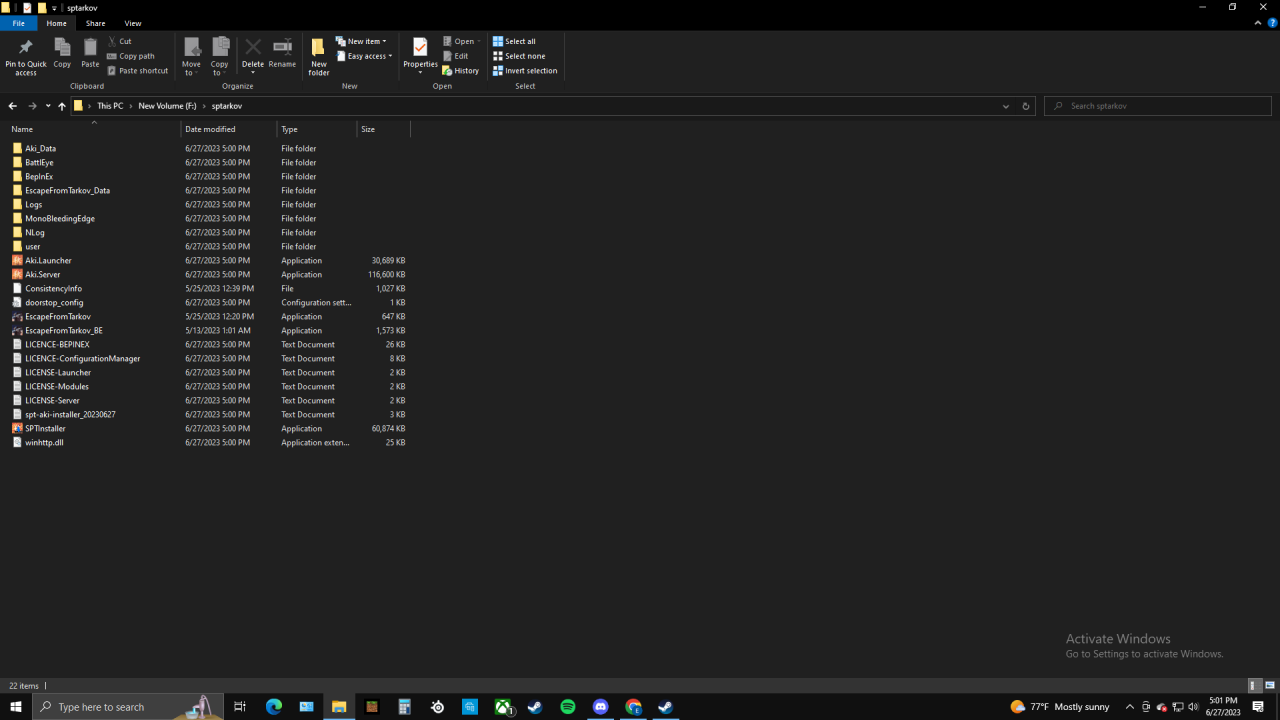The height and width of the screenshot is (720, 1280).
Task: Expand the address bar history dropdown
Action: pyautogui.click(x=1006, y=106)
